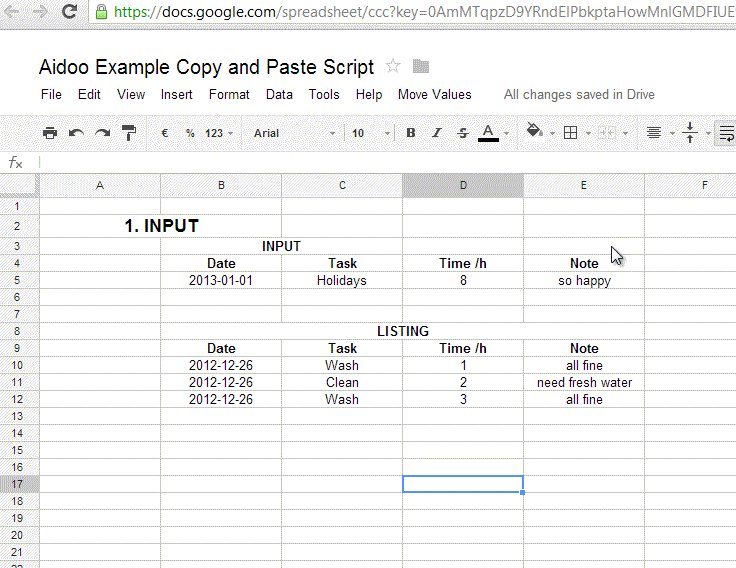Click into the formula bar
This screenshot has width=736, height=568.
click(x=388, y=162)
